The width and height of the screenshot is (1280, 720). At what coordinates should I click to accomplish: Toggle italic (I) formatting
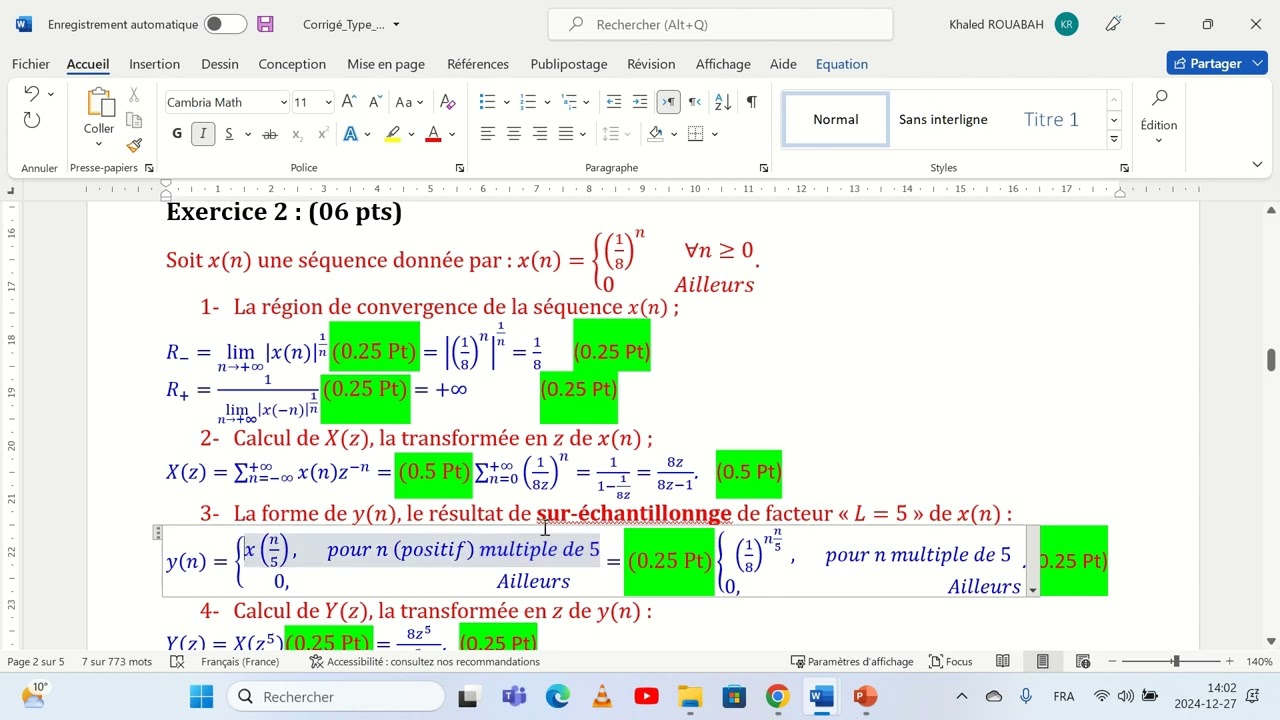[203, 134]
